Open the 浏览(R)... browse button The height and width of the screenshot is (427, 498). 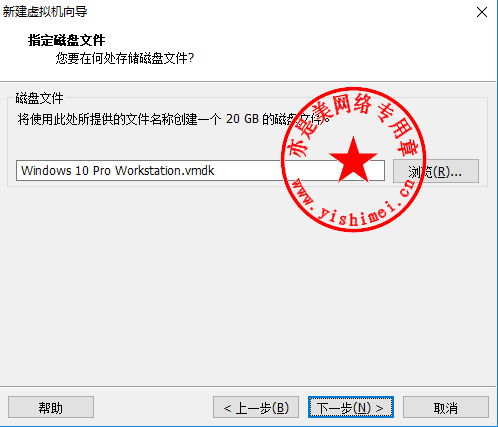tap(436, 171)
